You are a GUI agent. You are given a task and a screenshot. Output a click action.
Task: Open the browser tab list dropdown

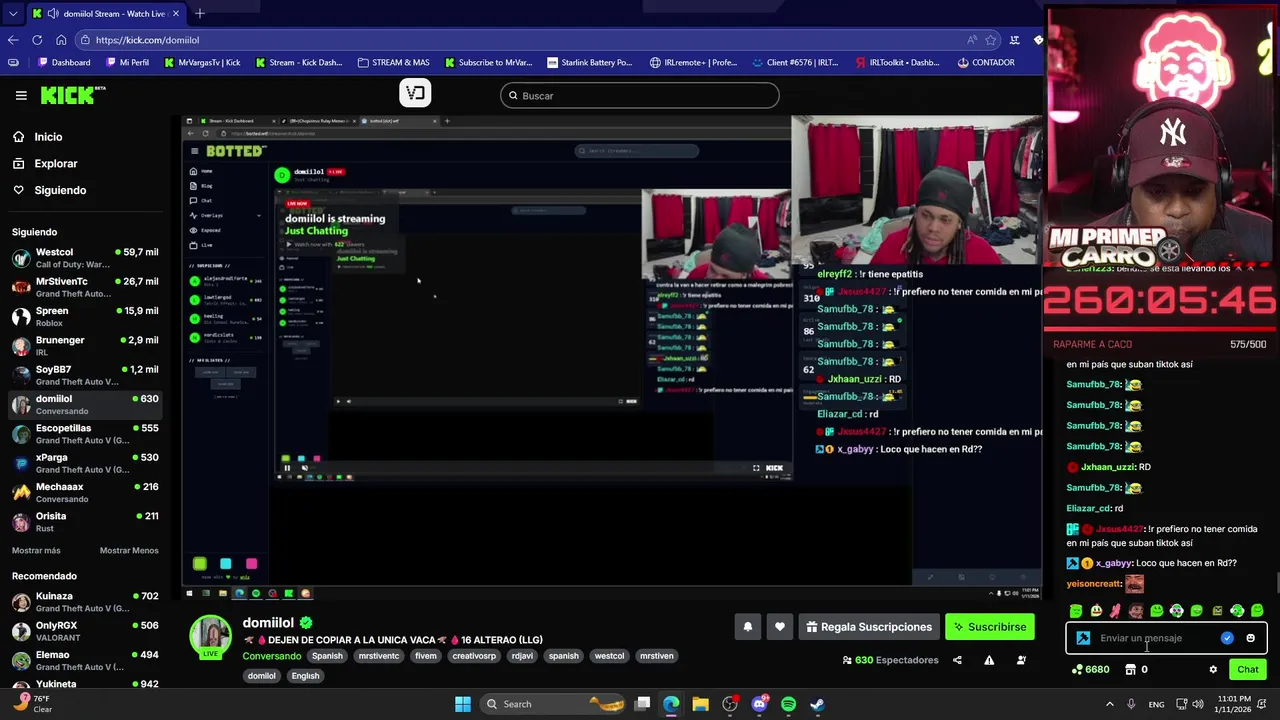[x=12, y=13]
